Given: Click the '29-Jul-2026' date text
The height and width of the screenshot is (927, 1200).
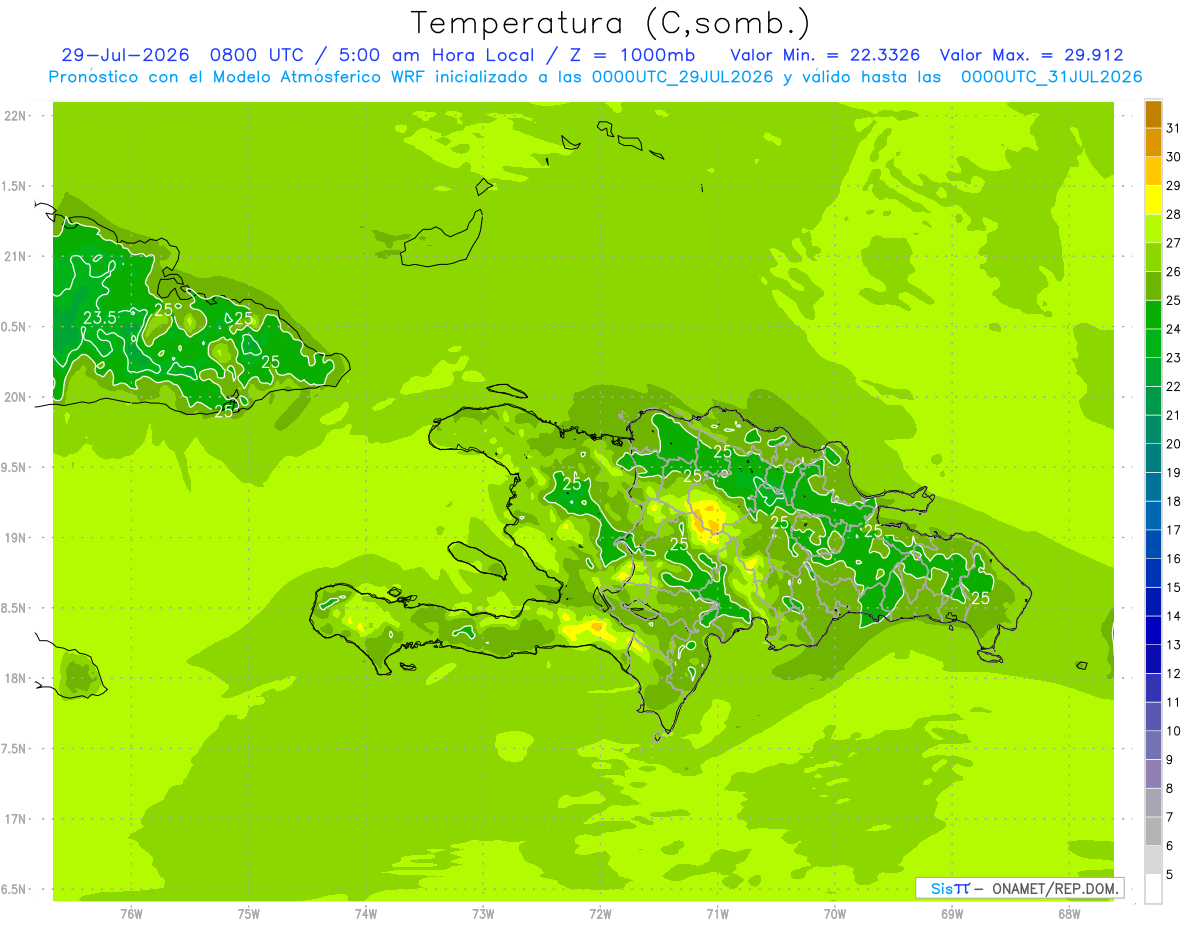Looking at the screenshot, I should 126,55.
